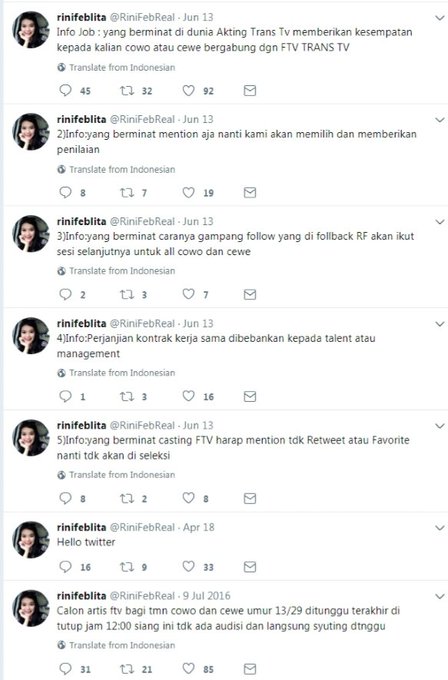Like the 2)Info tweet with 19 likes
Image resolution: width=448 pixels, height=680 pixels.
[x=188, y=192]
